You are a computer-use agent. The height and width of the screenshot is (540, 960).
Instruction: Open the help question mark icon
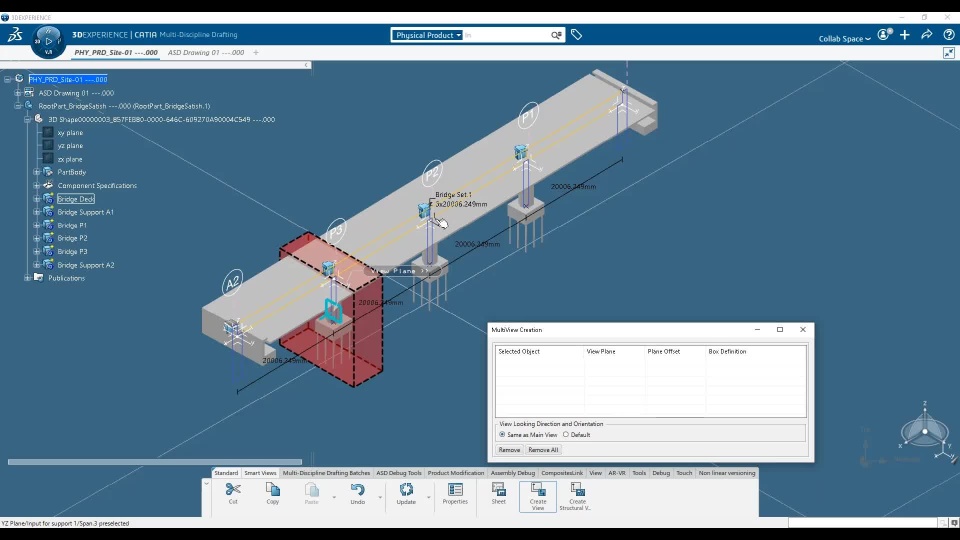coord(948,35)
